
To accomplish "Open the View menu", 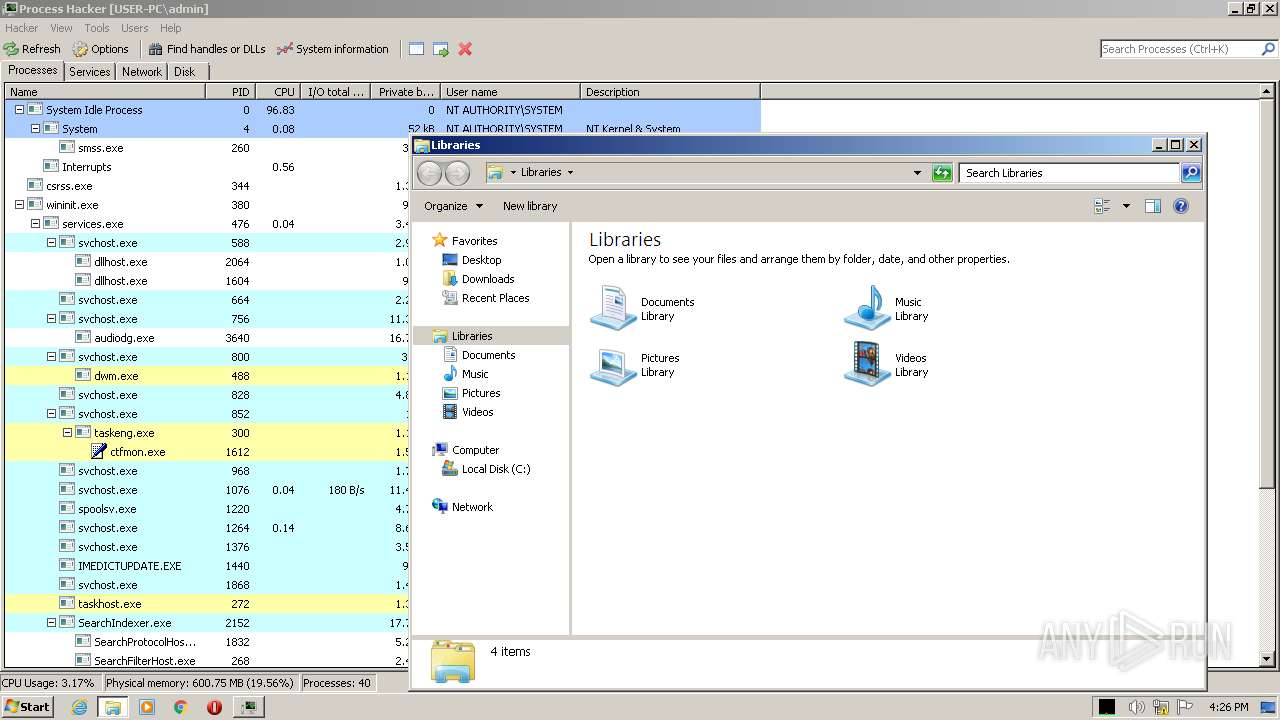I will coord(61,28).
